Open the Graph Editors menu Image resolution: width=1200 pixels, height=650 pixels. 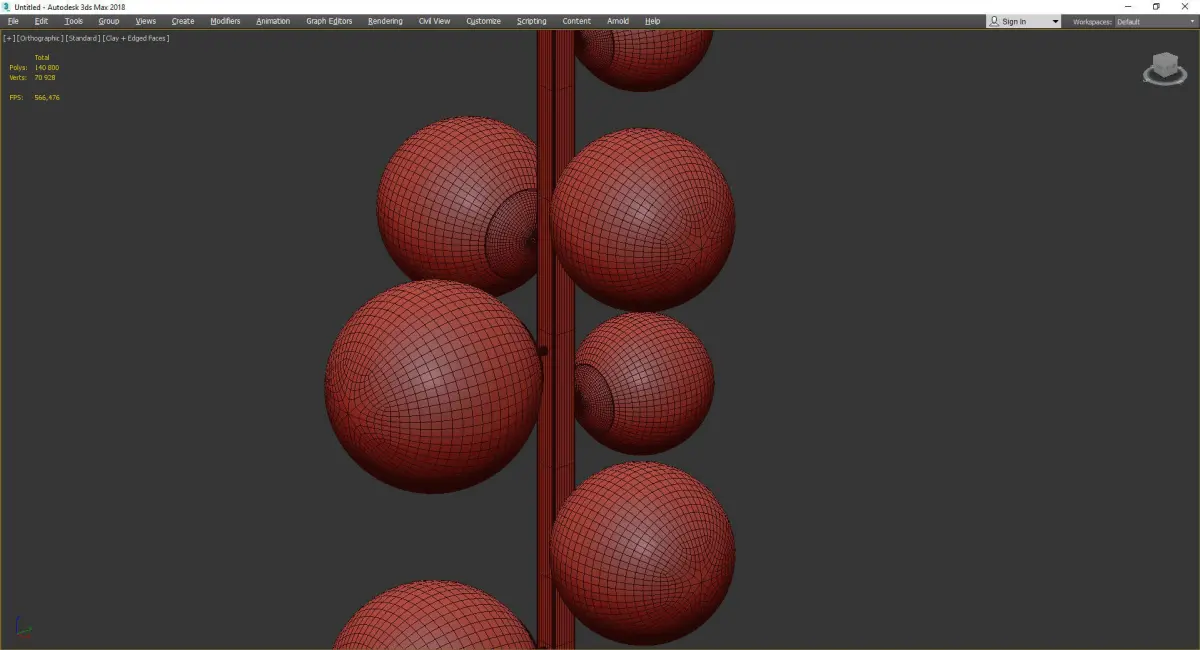(329, 21)
